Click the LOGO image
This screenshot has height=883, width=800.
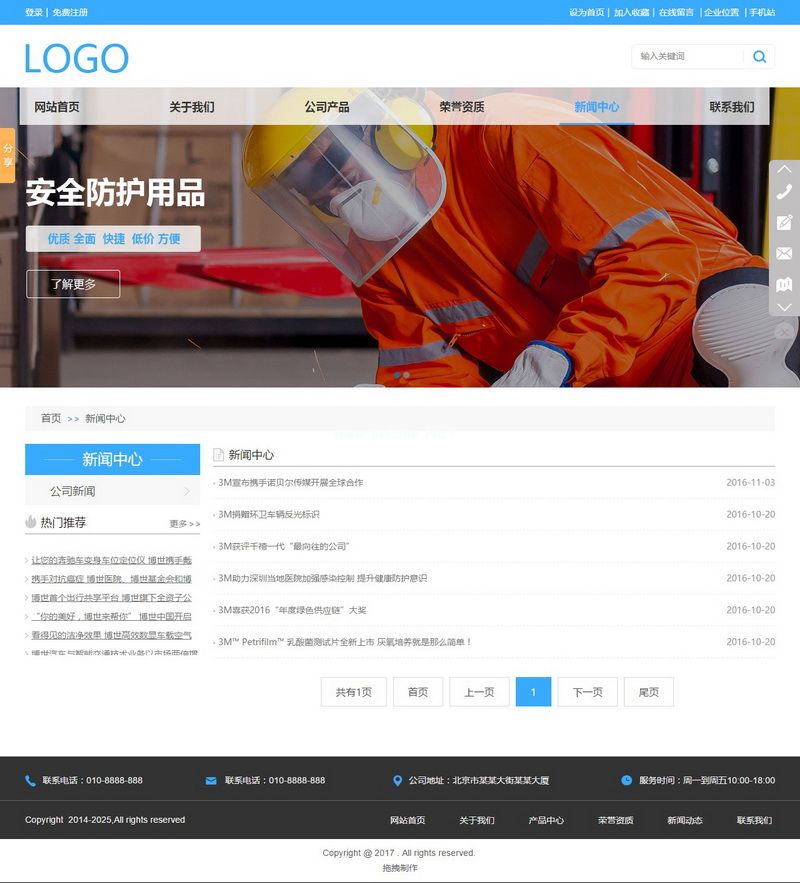77,59
